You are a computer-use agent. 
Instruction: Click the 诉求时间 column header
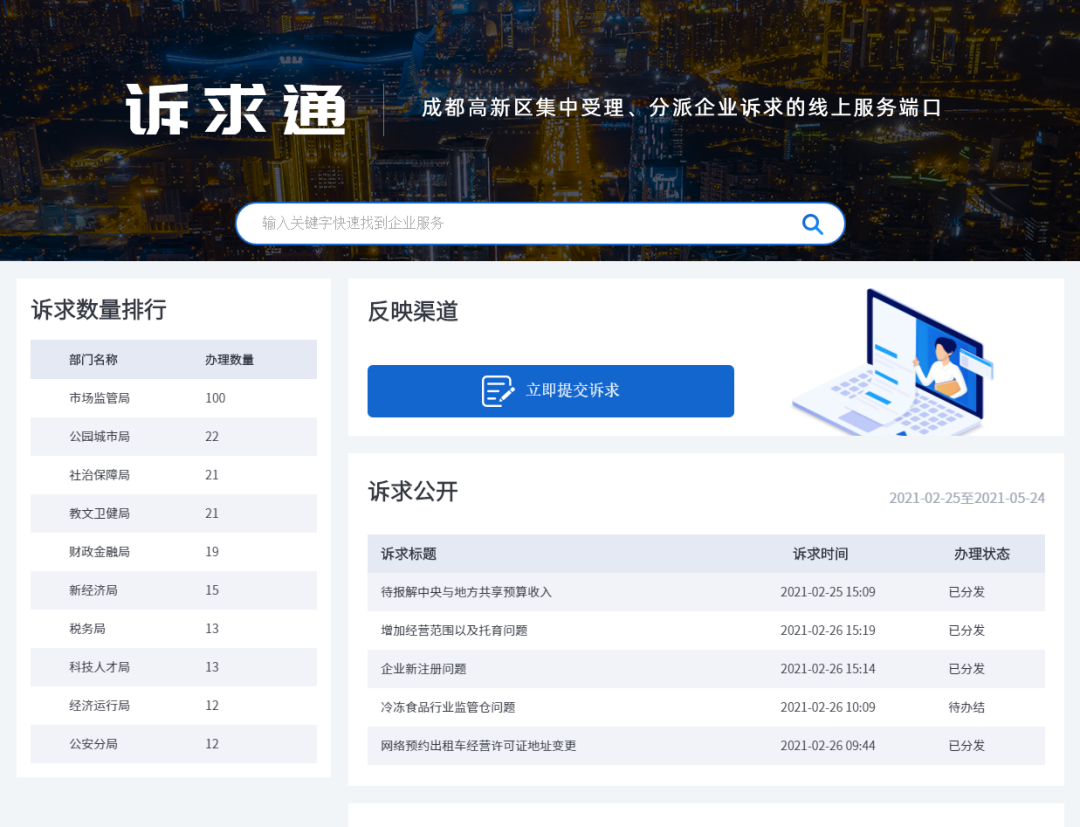820,554
